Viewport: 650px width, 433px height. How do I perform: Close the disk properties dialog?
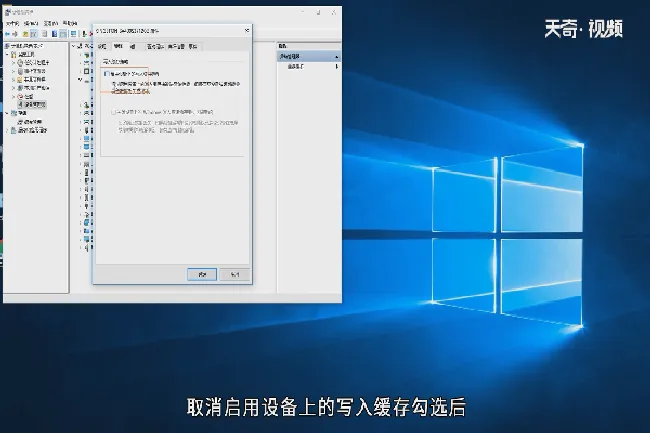point(247,31)
